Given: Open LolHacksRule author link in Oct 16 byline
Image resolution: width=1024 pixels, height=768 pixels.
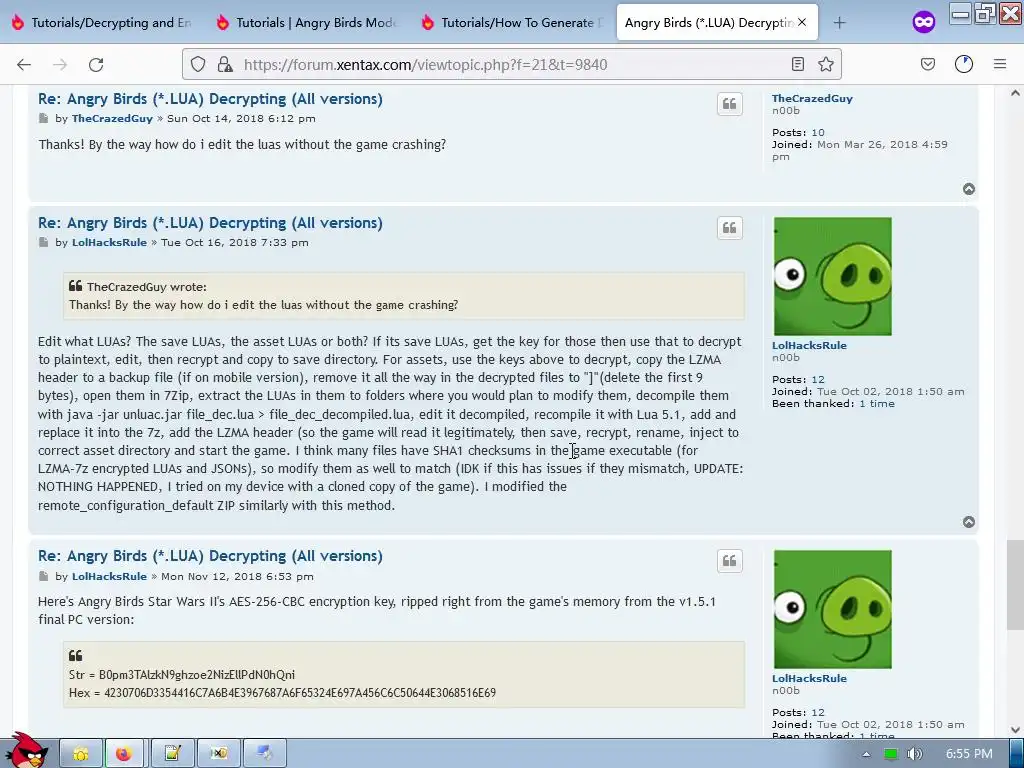Looking at the screenshot, I should pos(109,242).
